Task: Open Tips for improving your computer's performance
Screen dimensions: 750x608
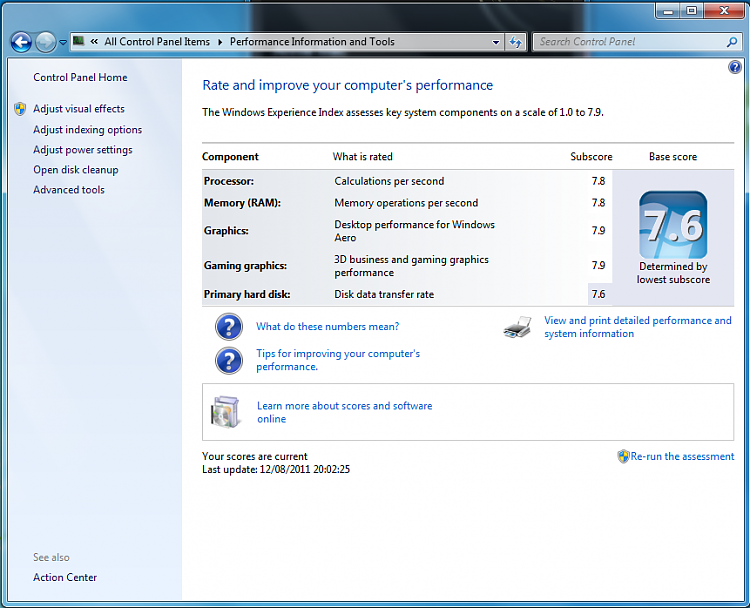Action: [x=338, y=360]
